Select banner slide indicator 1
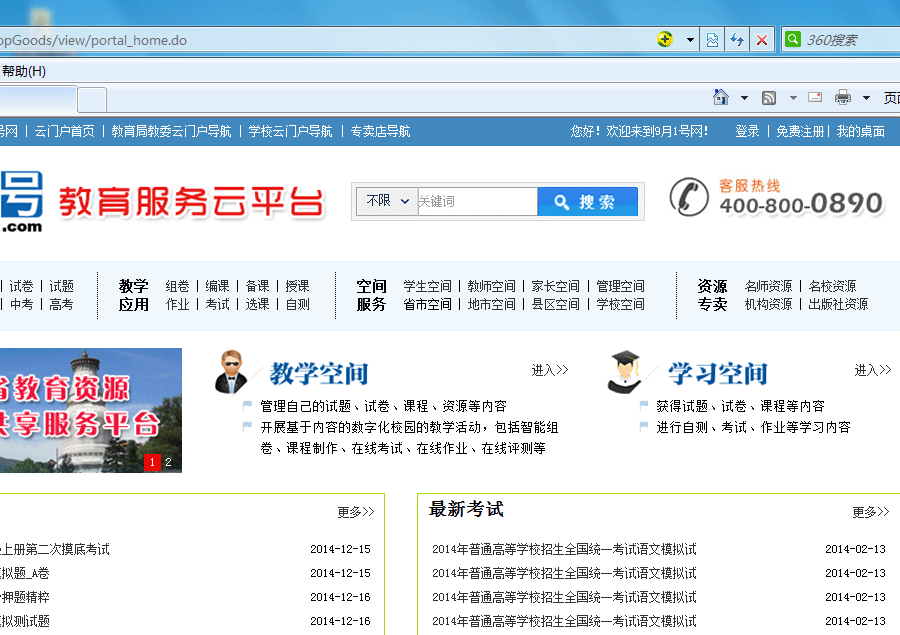The width and height of the screenshot is (900, 635). click(153, 462)
